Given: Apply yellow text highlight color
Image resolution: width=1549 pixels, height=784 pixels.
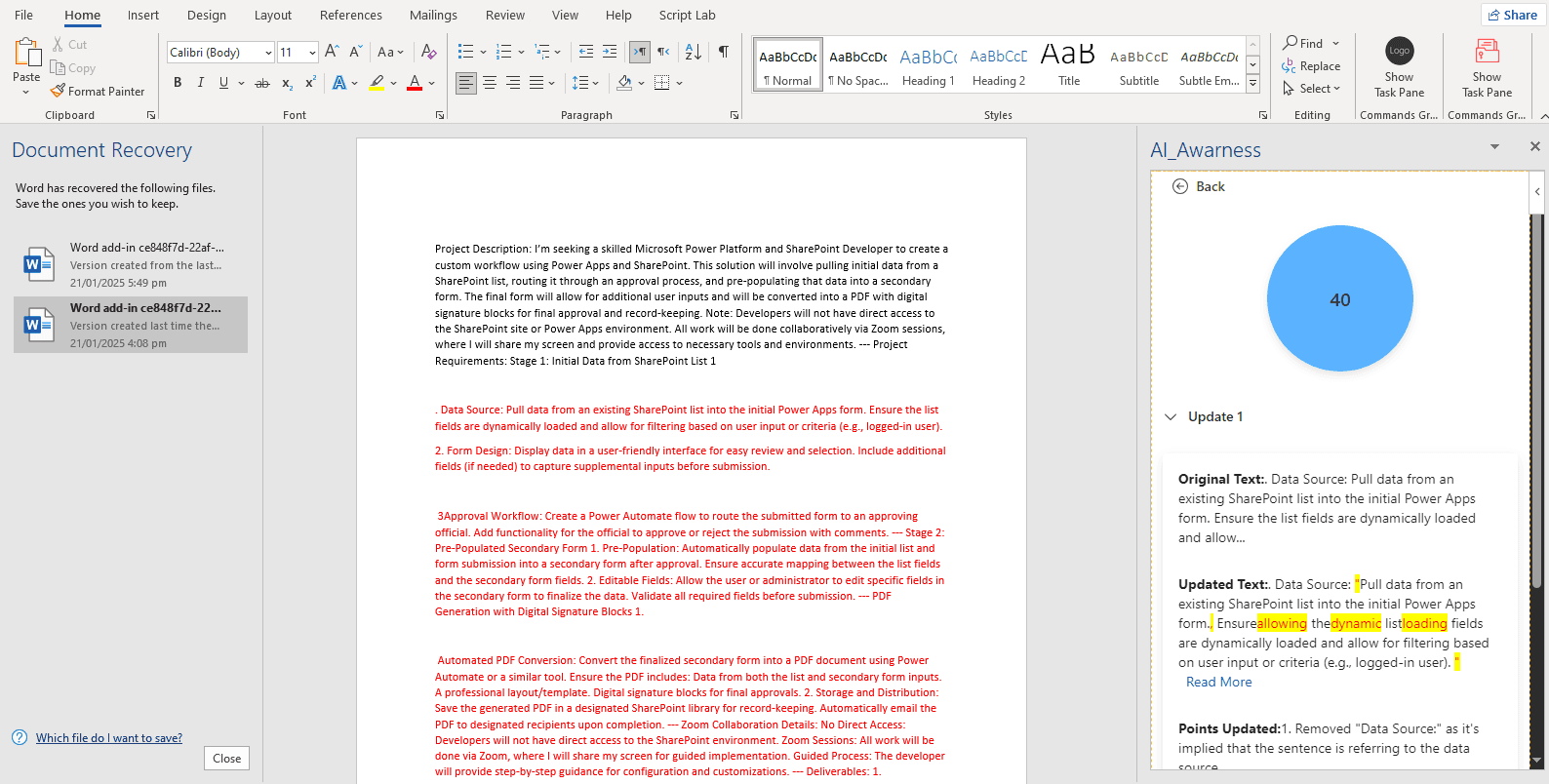Looking at the screenshot, I should [377, 83].
